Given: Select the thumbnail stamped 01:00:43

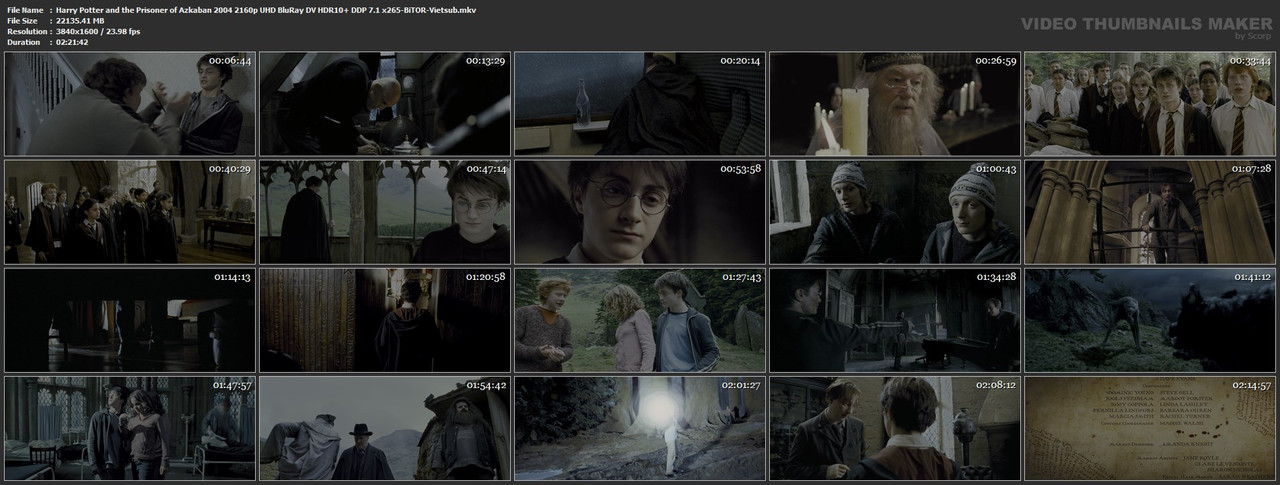Looking at the screenshot, I should tap(895, 212).
